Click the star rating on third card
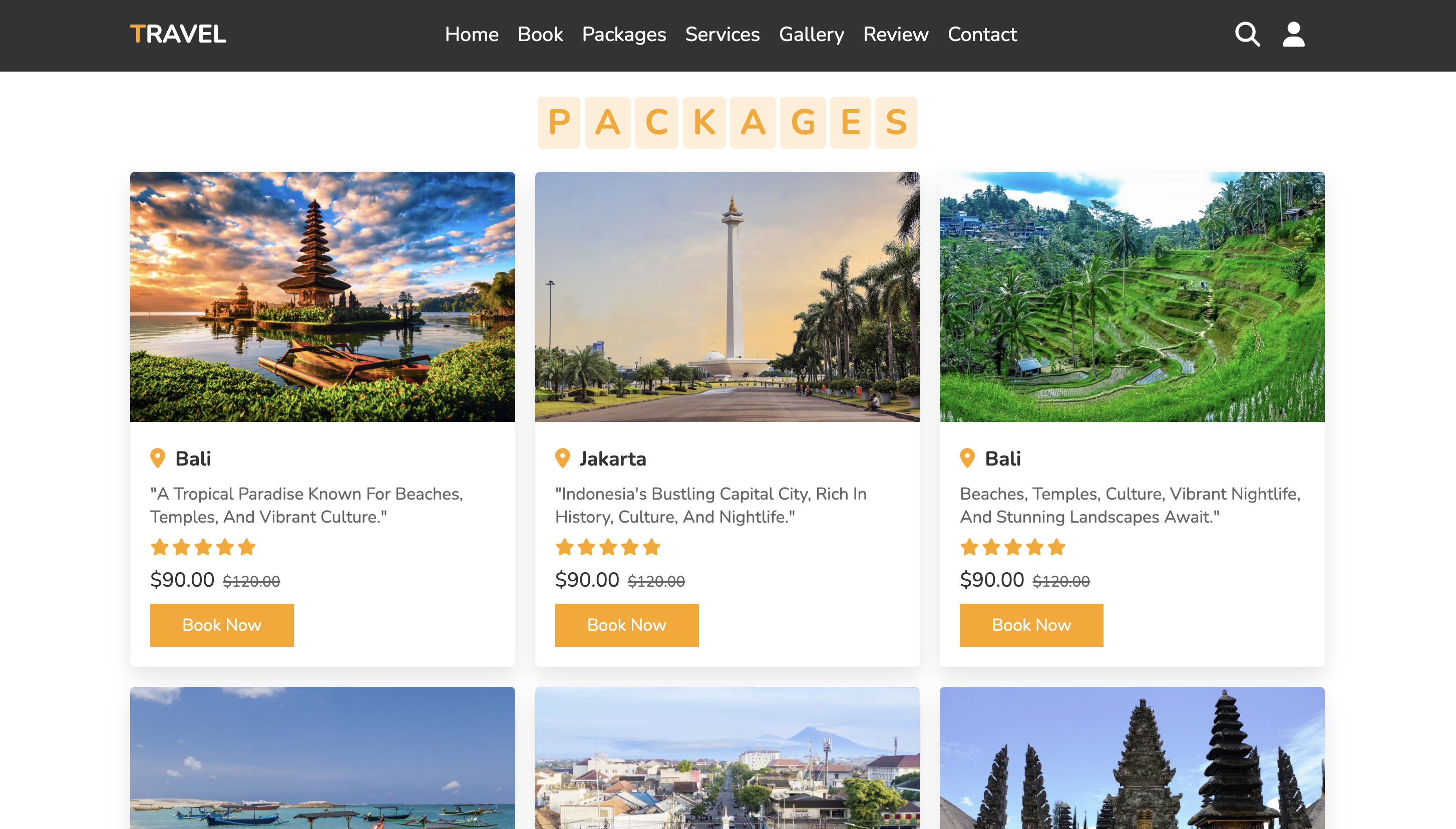The width and height of the screenshot is (1456, 829). point(1012,547)
